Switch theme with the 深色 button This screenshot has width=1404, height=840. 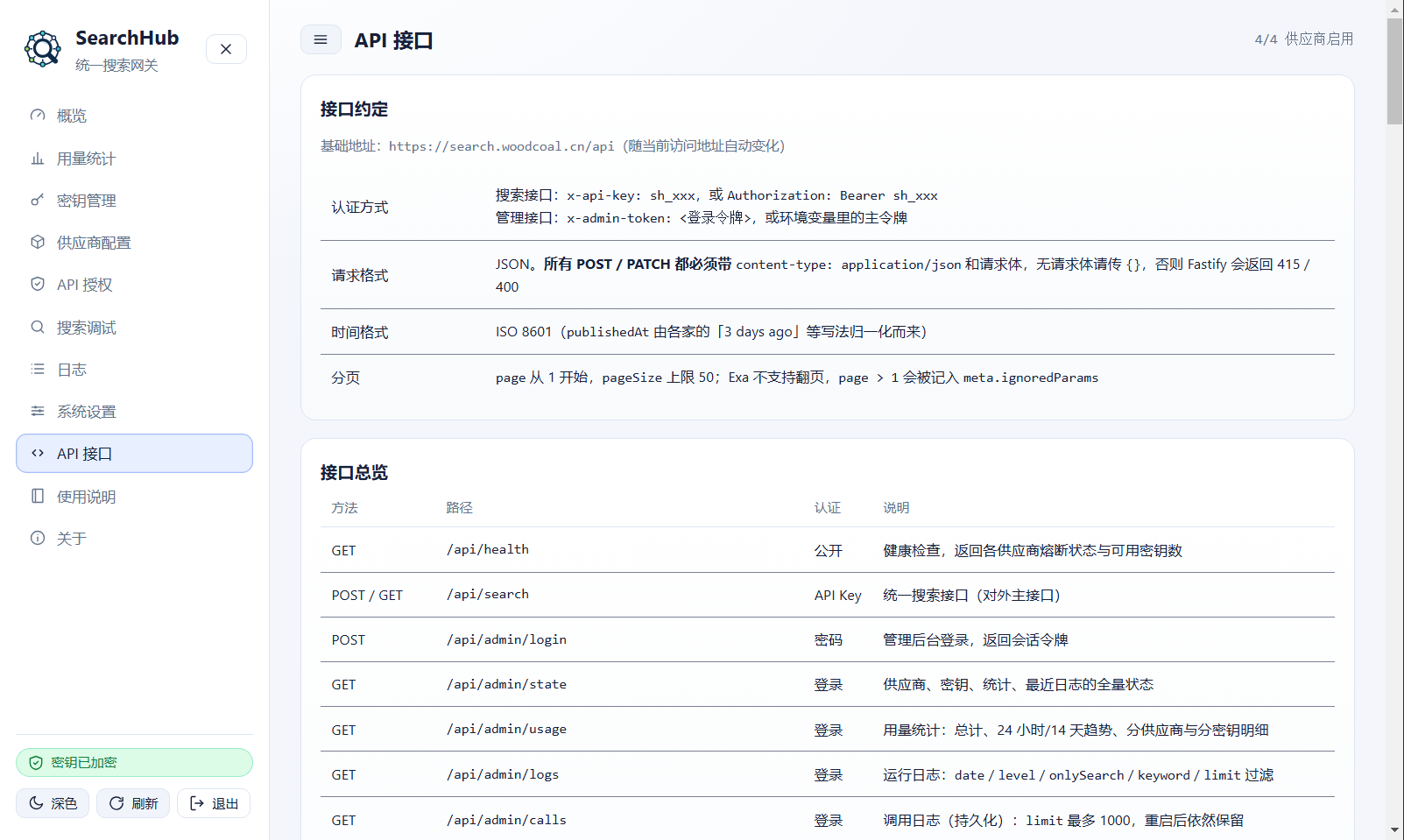(x=53, y=803)
